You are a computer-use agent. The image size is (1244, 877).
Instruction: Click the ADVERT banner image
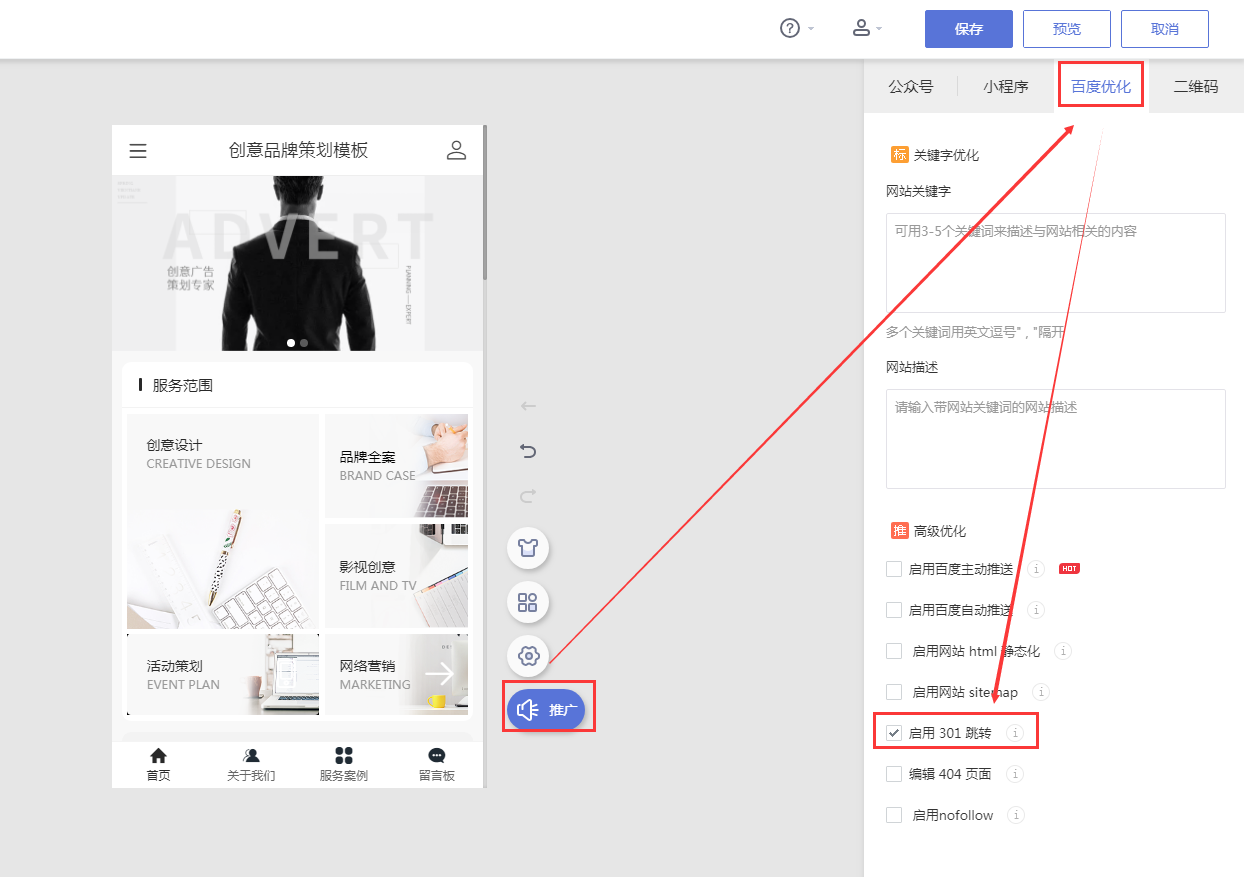(298, 263)
